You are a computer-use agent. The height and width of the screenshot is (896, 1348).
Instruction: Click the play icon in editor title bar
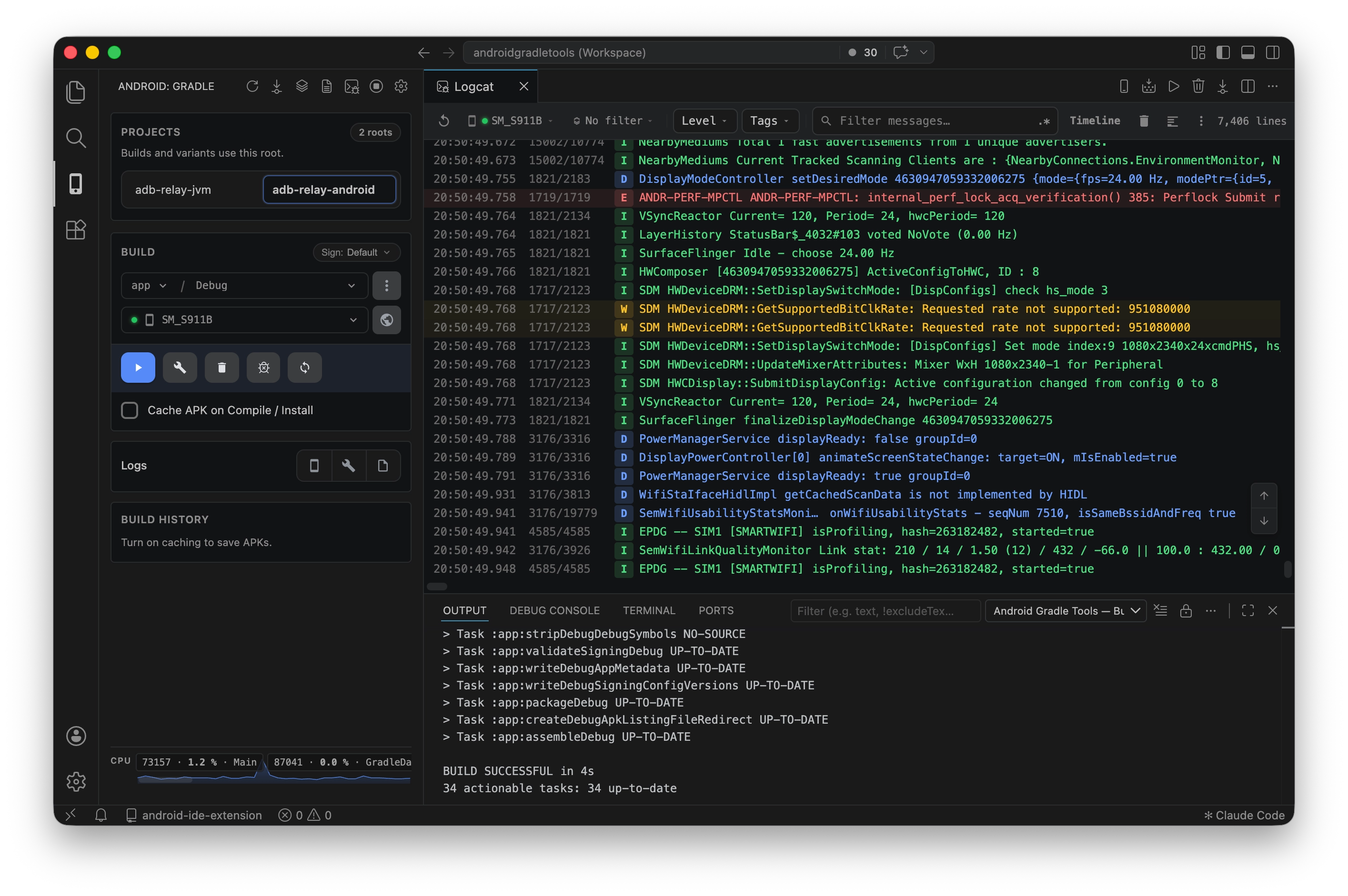[1174, 86]
